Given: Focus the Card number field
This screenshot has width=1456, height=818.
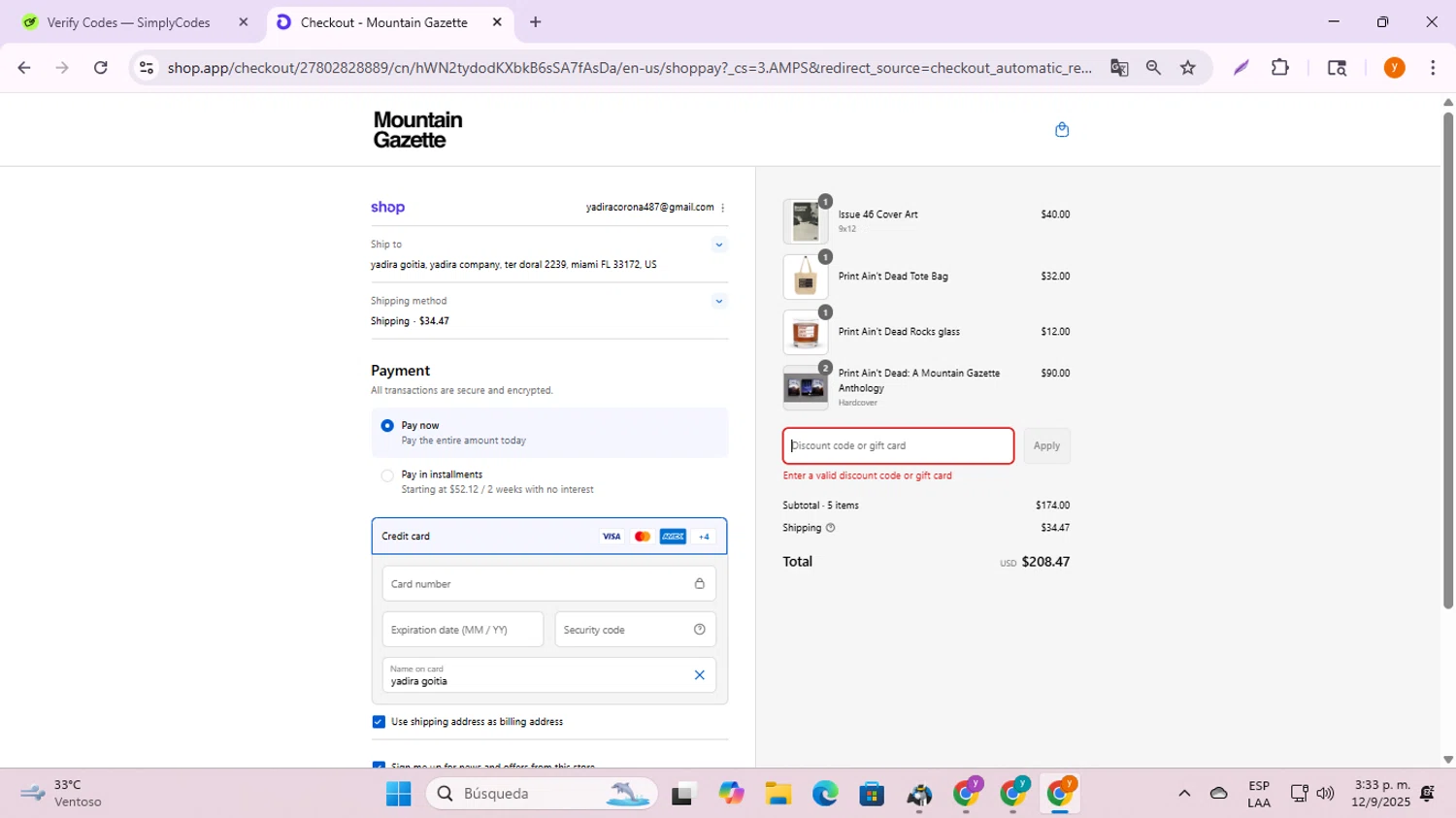Looking at the screenshot, I should [x=549, y=584].
